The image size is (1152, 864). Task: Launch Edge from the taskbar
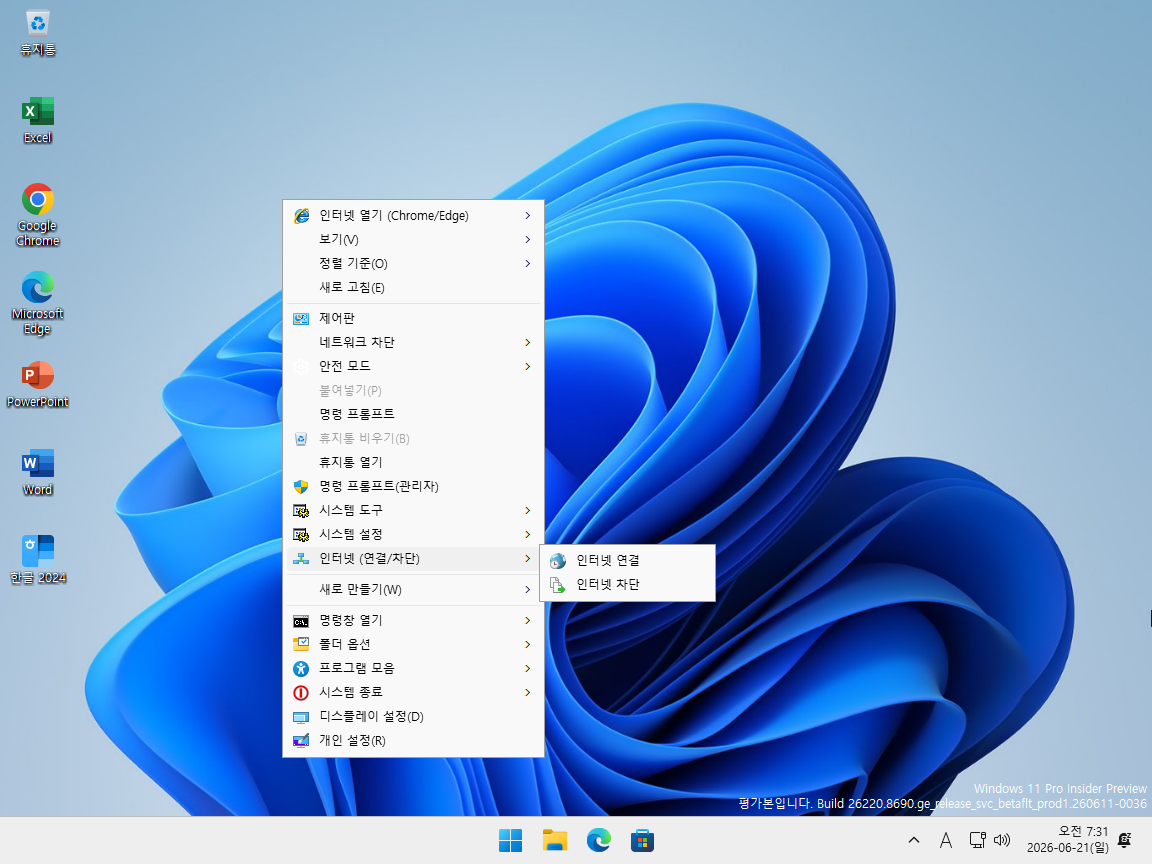[x=599, y=840]
